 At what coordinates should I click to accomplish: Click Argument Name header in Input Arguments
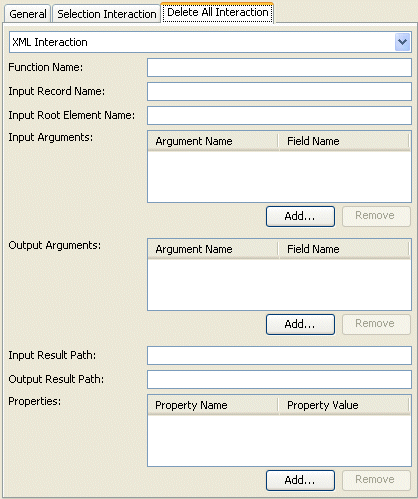[213, 141]
